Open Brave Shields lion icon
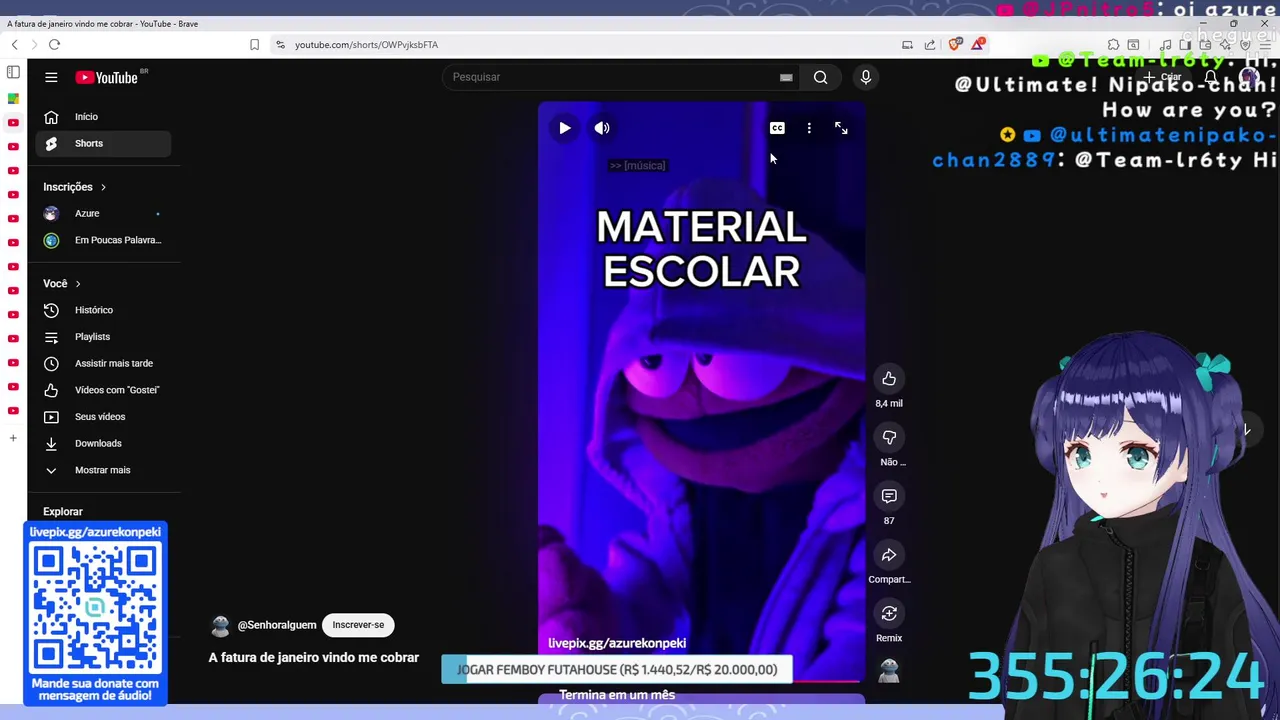The width and height of the screenshot is (1280, 720). (955, 44)
